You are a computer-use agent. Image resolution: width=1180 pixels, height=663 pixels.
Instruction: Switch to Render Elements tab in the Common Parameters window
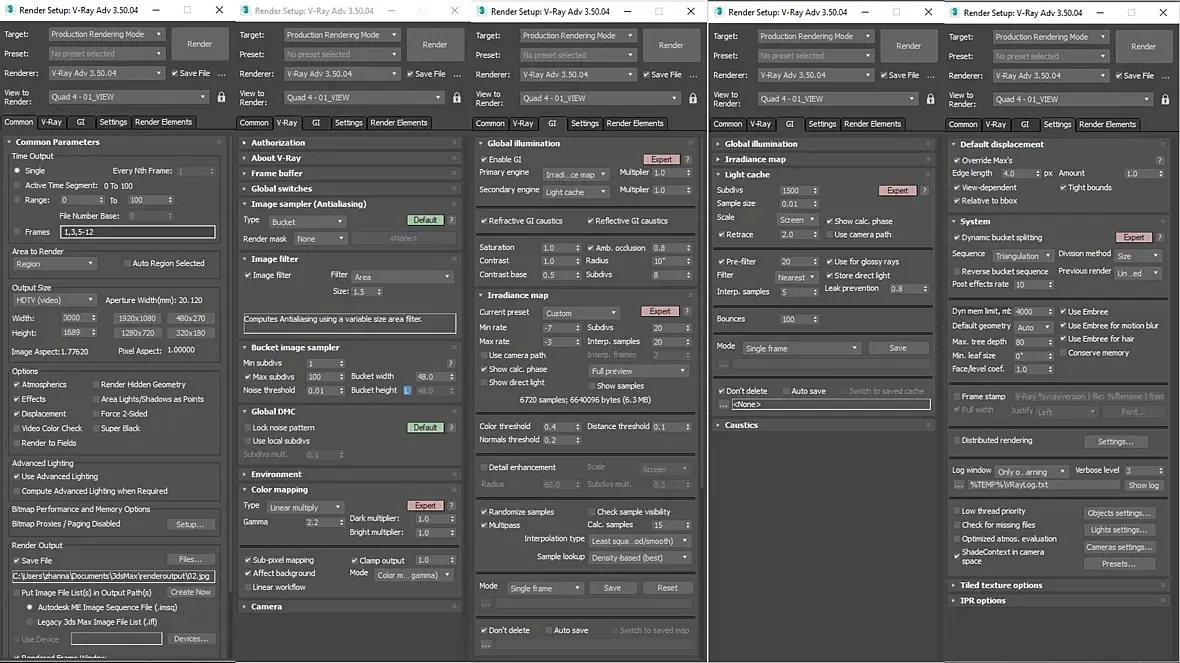coord(163,122)
